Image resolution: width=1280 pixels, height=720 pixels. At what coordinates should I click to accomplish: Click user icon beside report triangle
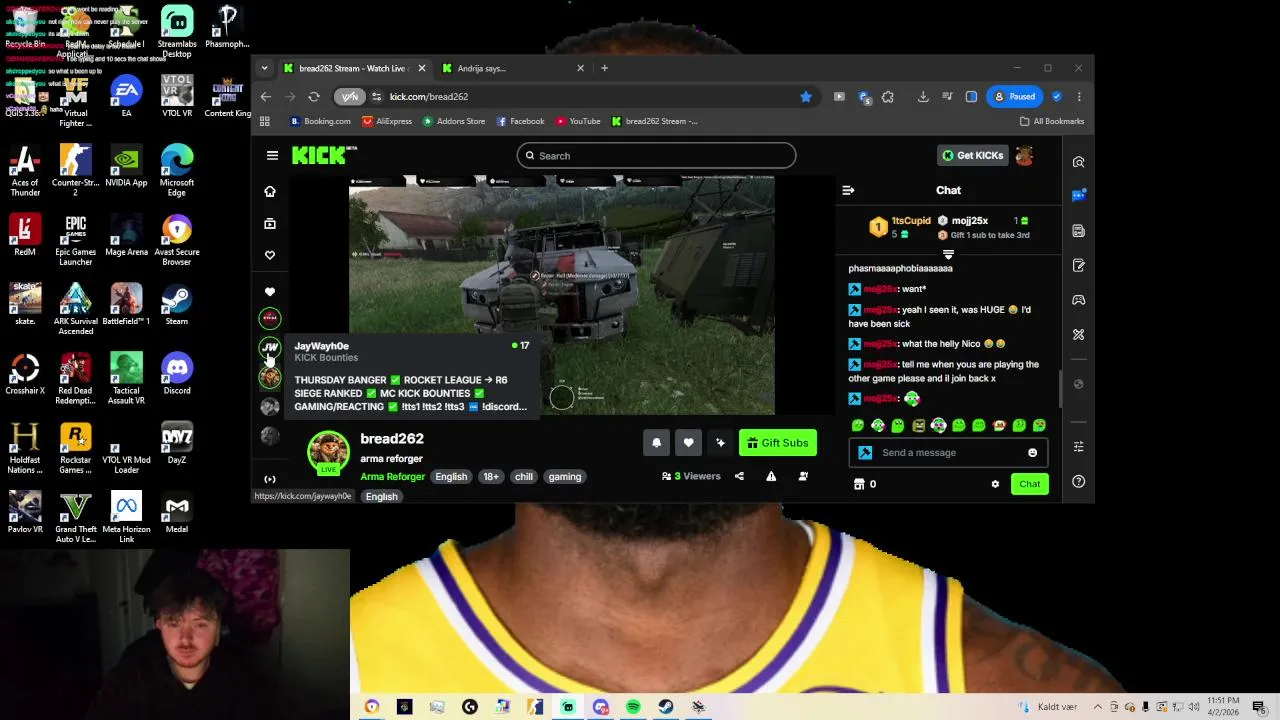pos(803,477)
